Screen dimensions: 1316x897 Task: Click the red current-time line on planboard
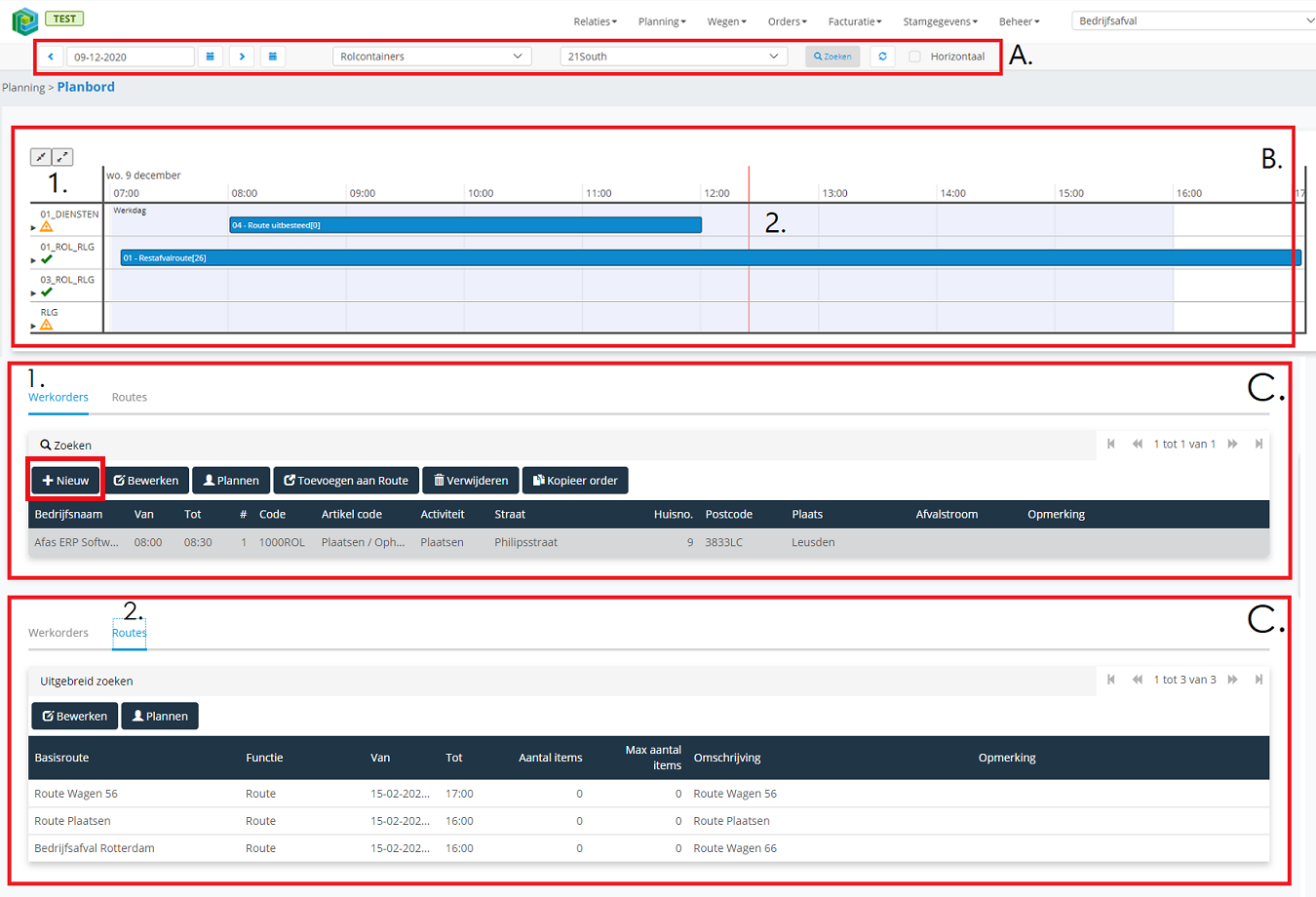coord(749,249)
